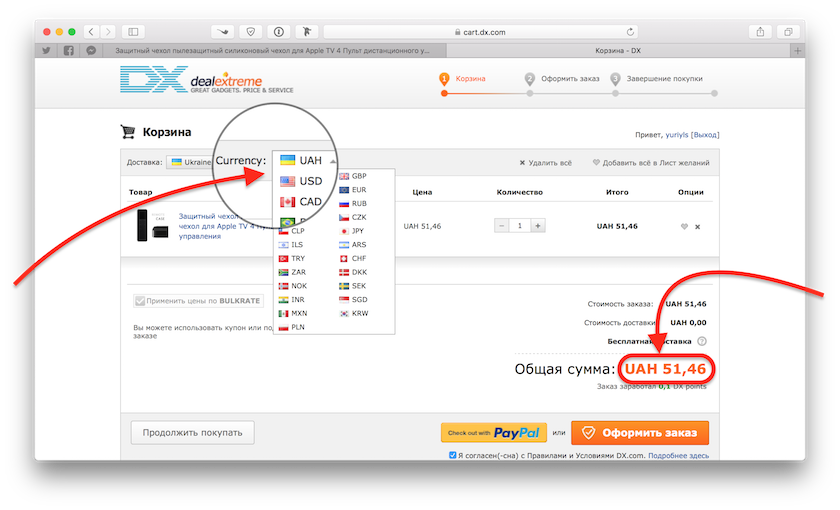The height and width of the screenshot is (510, 840).
Task: Check out with PayPal button
Action: pyautogui.click(x=493, y=433)
